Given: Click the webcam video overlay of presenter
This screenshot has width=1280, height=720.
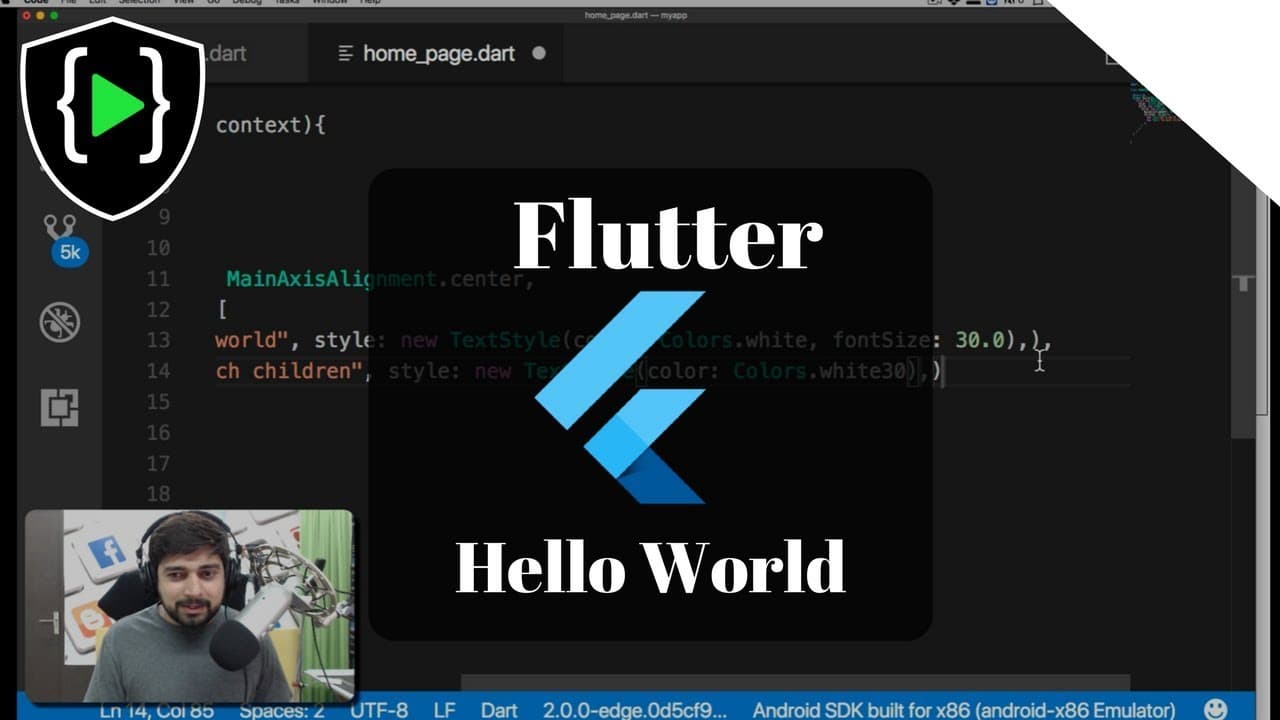Looking at the screenshot, I should tap(189, 606).
